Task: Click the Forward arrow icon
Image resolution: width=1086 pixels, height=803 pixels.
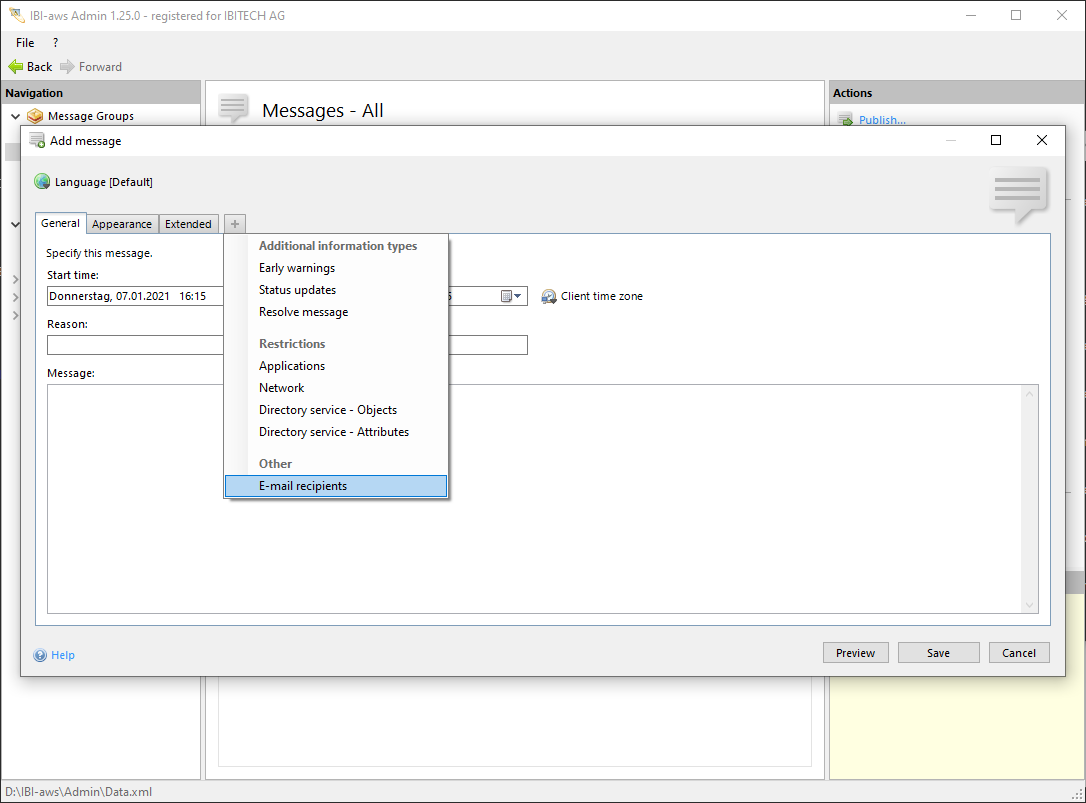Action: tap(67, 67)
